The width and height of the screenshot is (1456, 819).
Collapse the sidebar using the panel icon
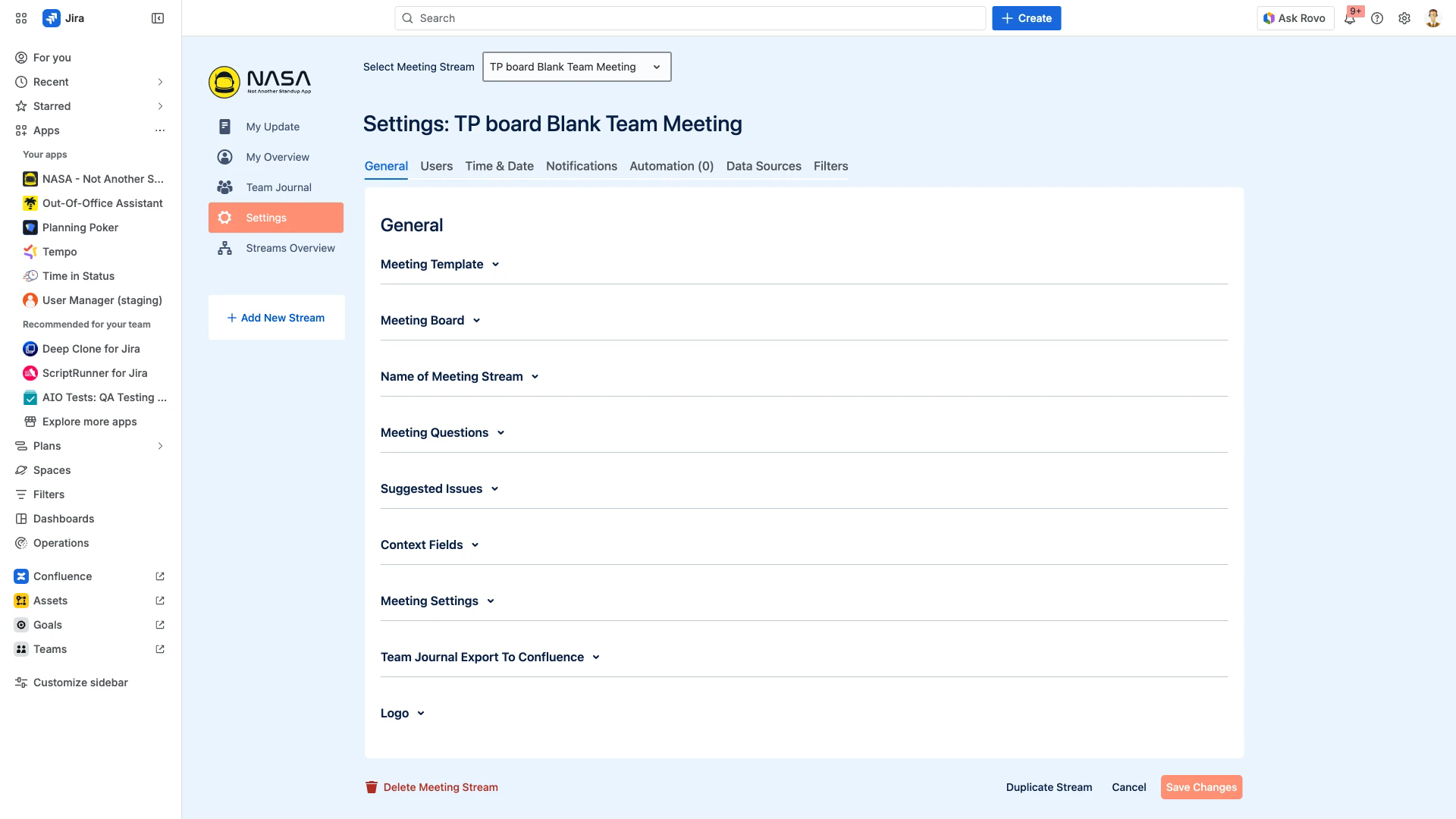click(158, 18)
